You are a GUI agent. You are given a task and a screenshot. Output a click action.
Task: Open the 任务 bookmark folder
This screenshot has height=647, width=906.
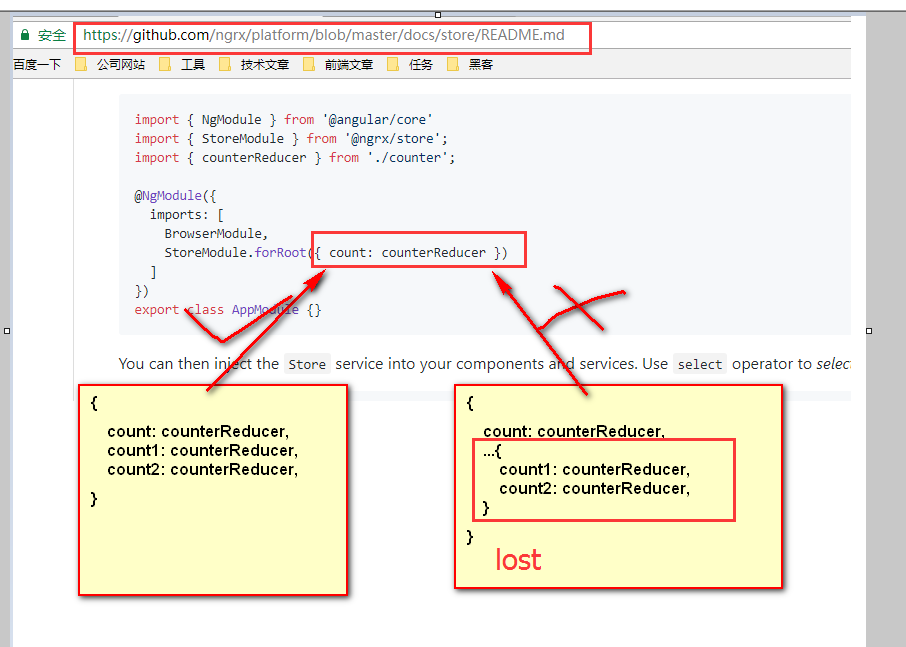(x=410, y=64)
